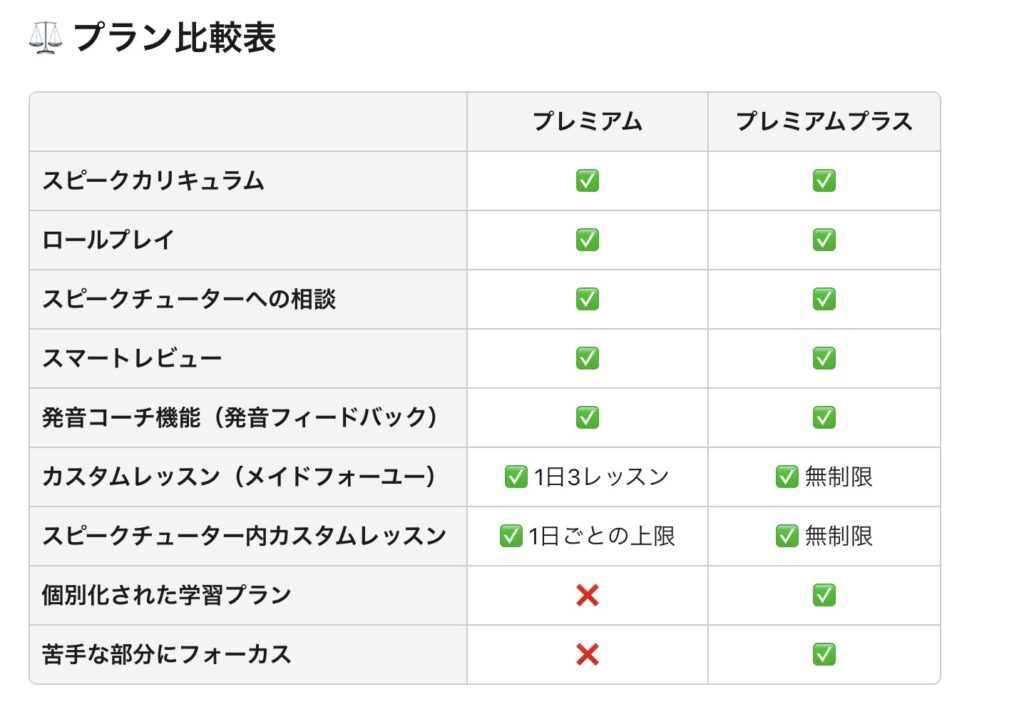Click the プレミアムプラス checkmark for 苦手な部分にフォーカス

tap(824, 655)
